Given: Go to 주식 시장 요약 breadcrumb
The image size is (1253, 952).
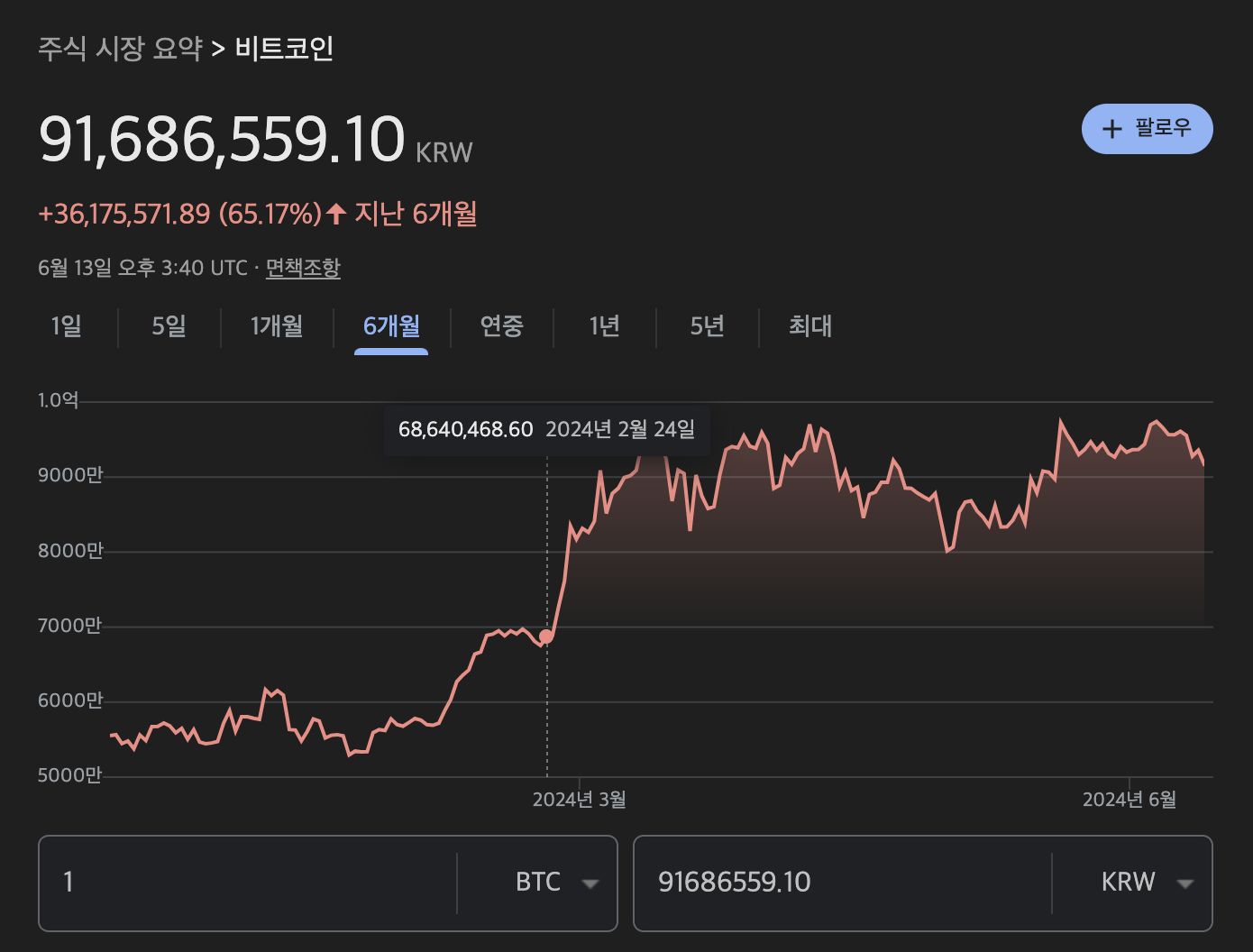Looking at the screenshot, I should [120, 48].
